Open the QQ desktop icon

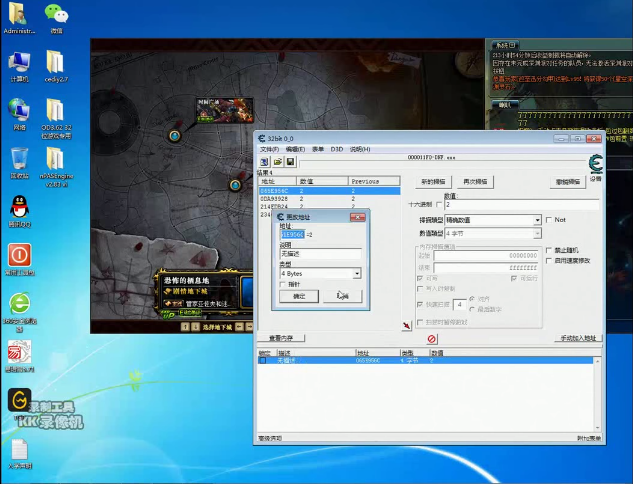click(19, 206)
